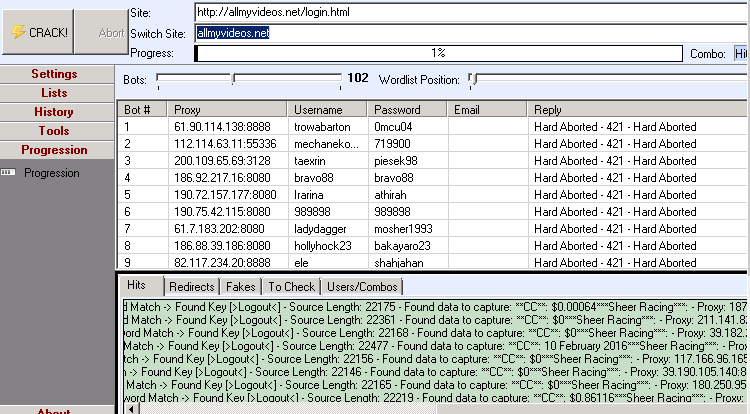Select proxy cell 190.72.157.177:8080
Viewport: 750px width, 414px height.
[x=225, y=195]
